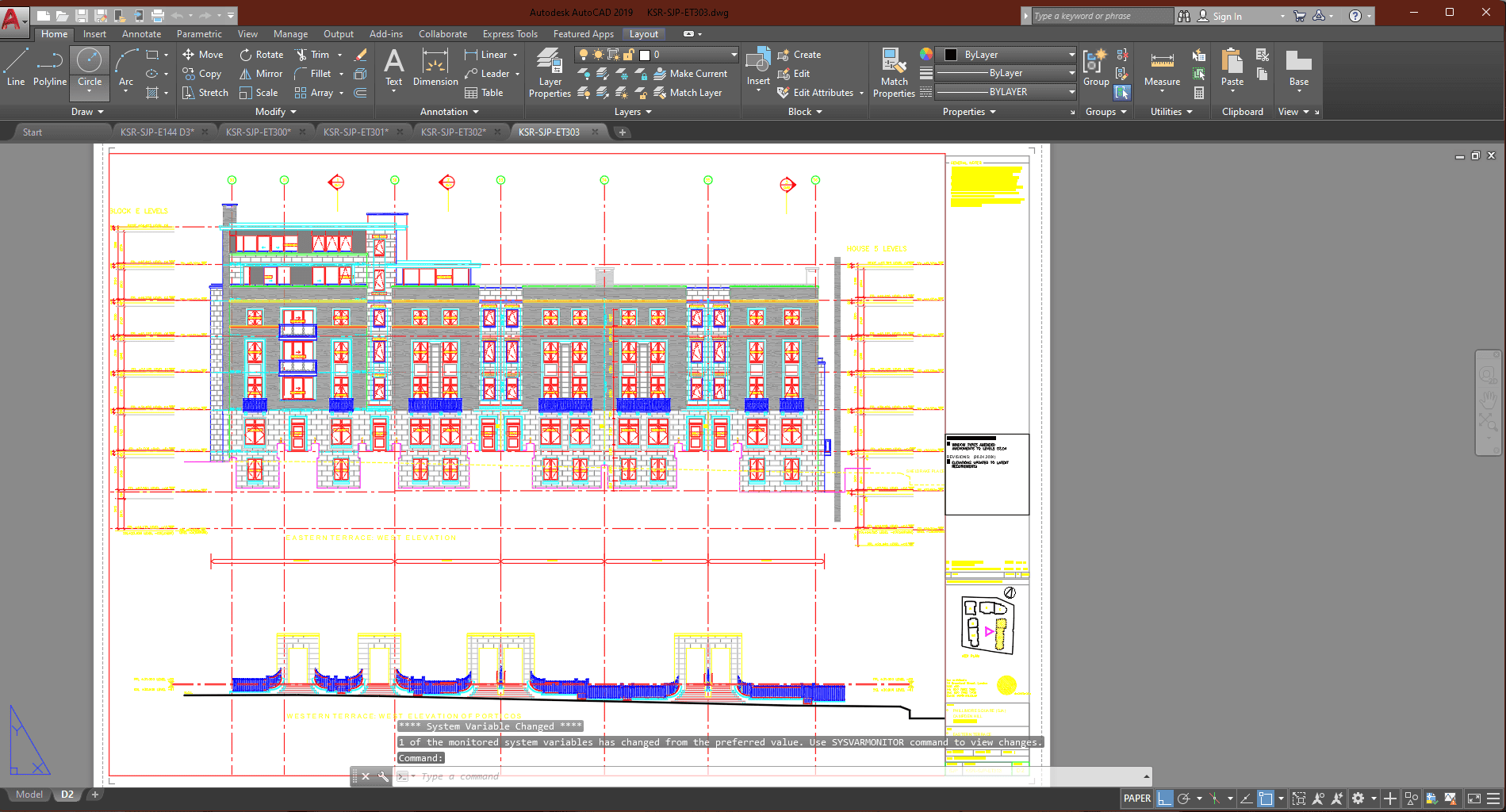Select the Mirror modify tool
The height and width of the screenshot is (812, 1506).
pos(261,74)
